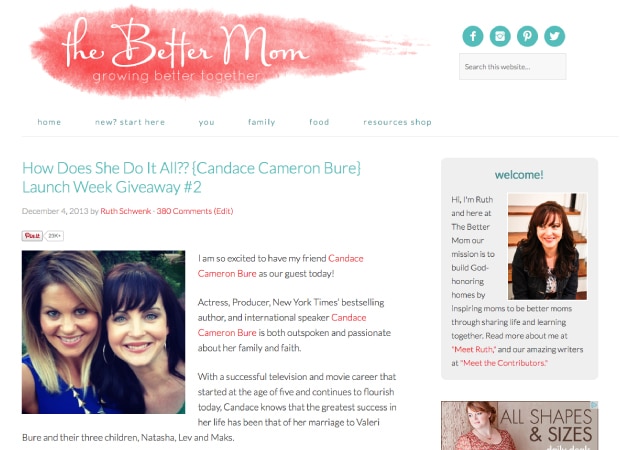The width and height of the screenshot is (620, 450).
Task: Select the family menu item
Action: click(262, 122)
